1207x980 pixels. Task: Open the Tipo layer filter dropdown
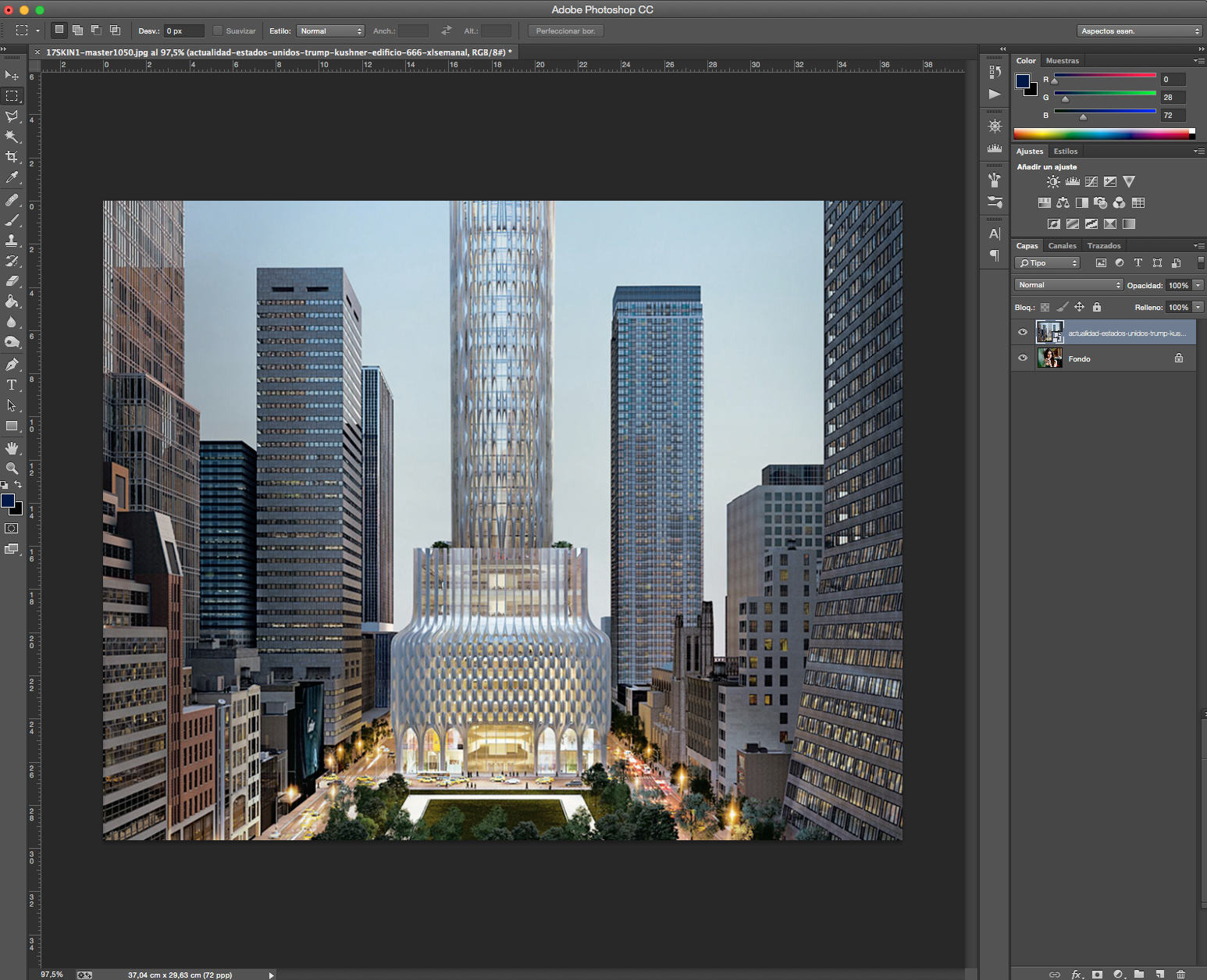(x=1048, y=263)
